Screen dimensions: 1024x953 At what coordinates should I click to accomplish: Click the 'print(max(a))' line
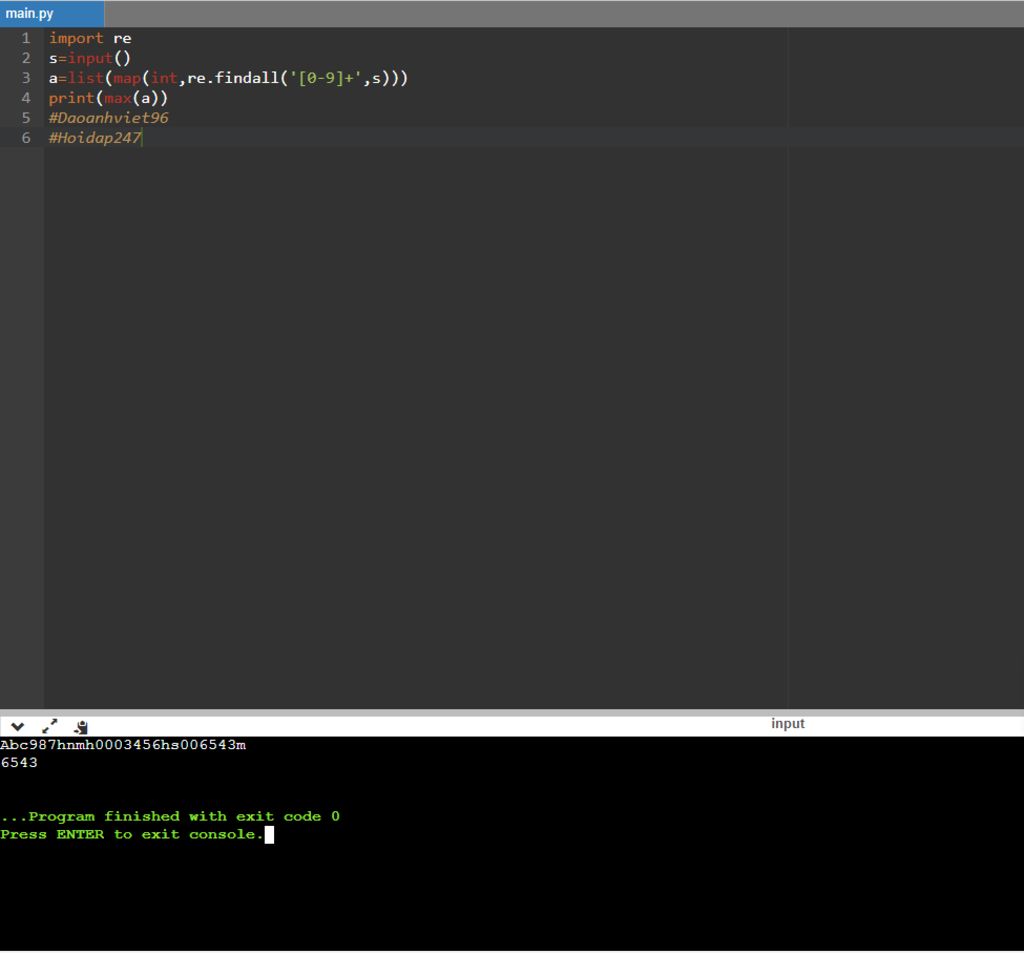point(108,98)
